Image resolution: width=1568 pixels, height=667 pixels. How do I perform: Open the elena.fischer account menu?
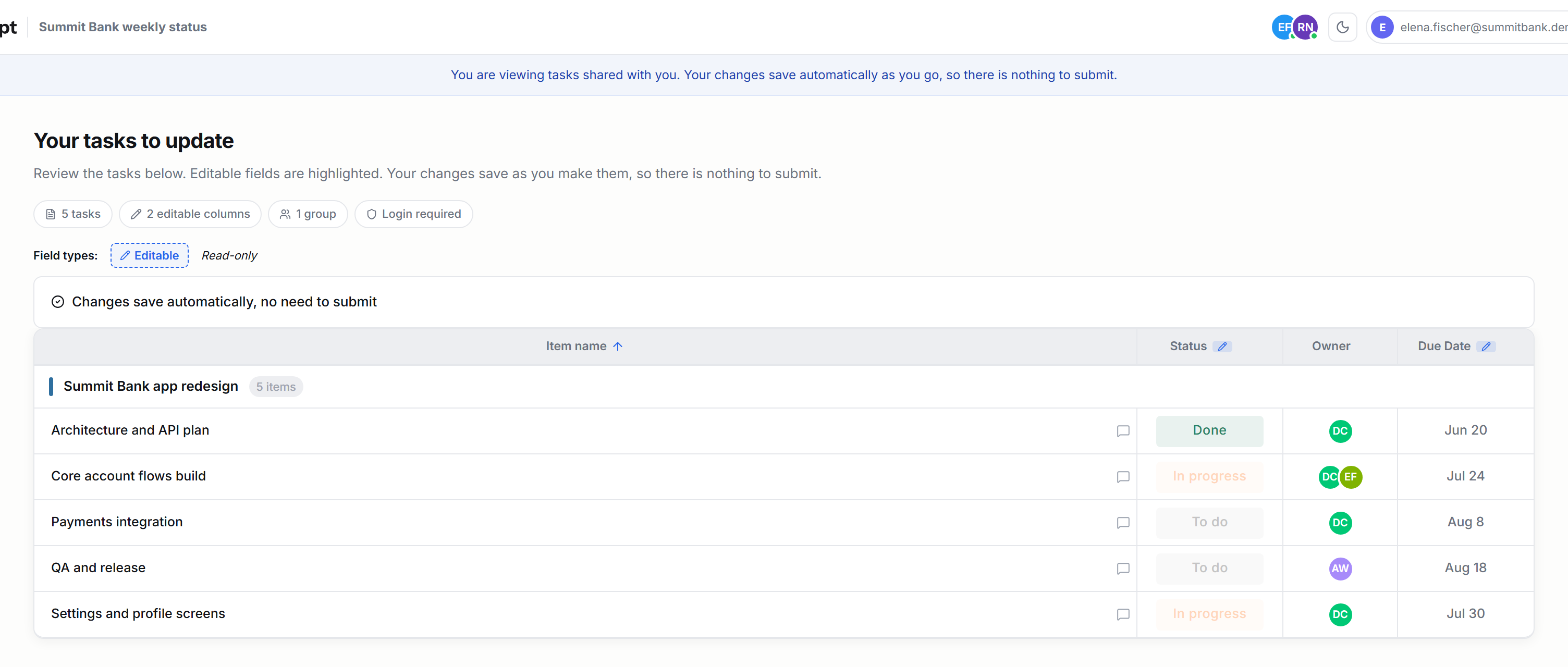coord(1467,28)
